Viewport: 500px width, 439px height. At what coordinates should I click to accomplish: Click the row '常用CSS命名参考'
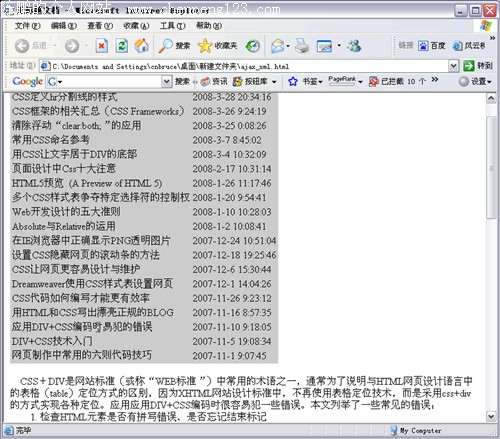144,140
